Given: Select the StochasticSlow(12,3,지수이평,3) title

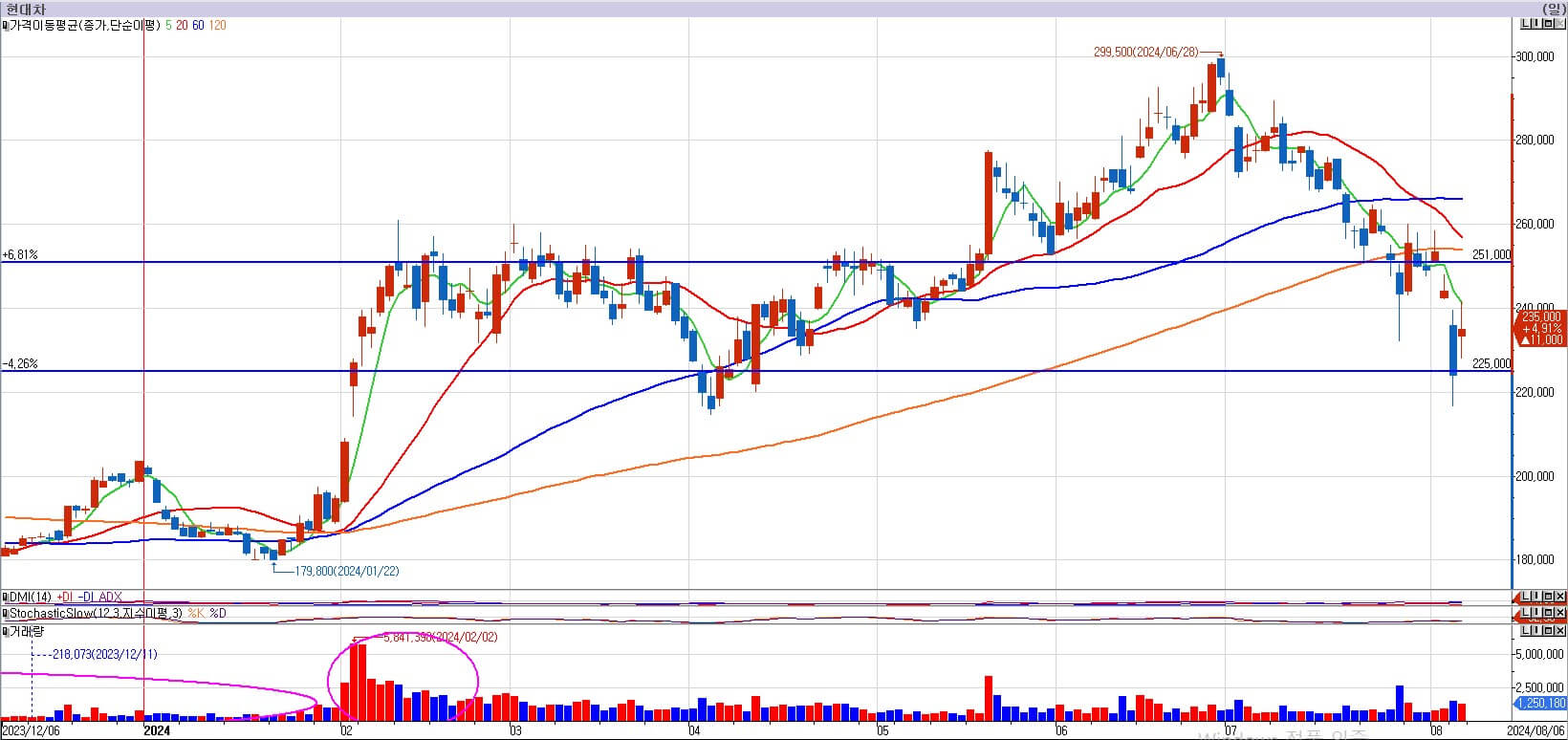Looking at the screenshot, I should tap(96, 613).
